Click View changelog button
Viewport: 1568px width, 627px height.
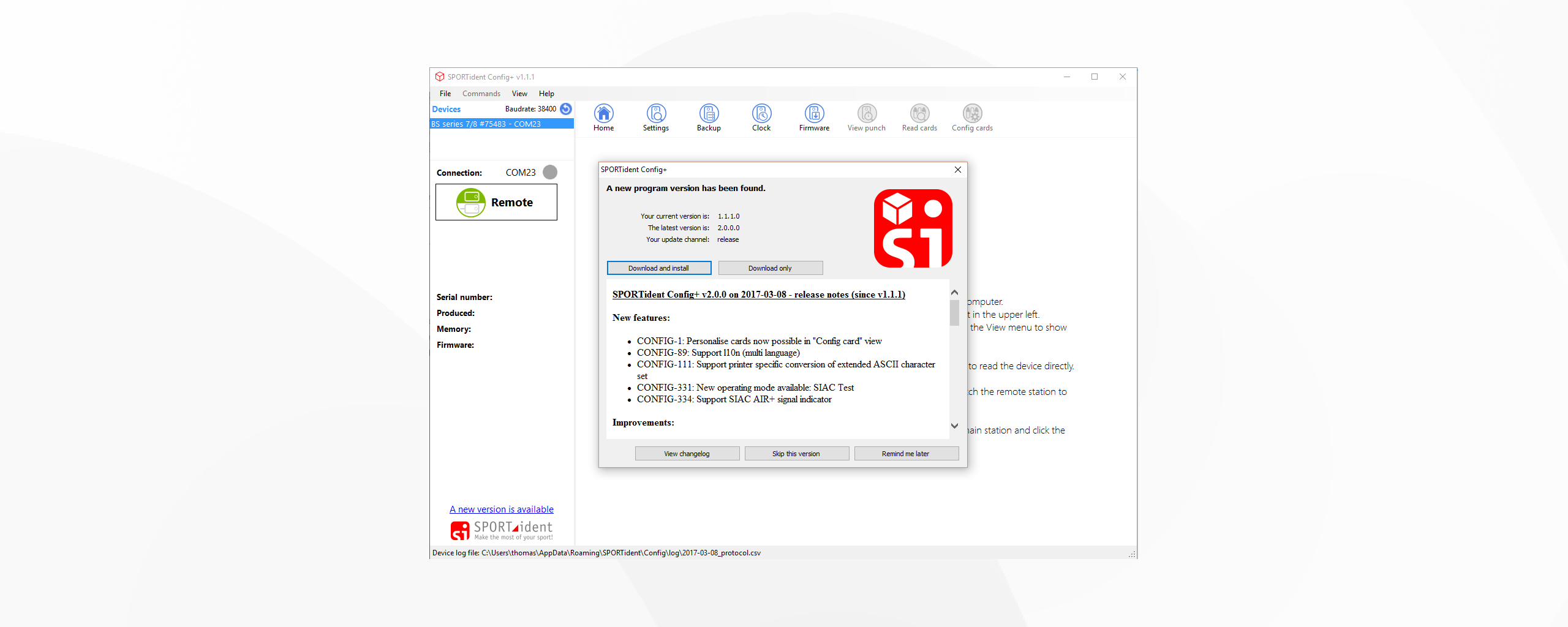click(x=687, y=454)
